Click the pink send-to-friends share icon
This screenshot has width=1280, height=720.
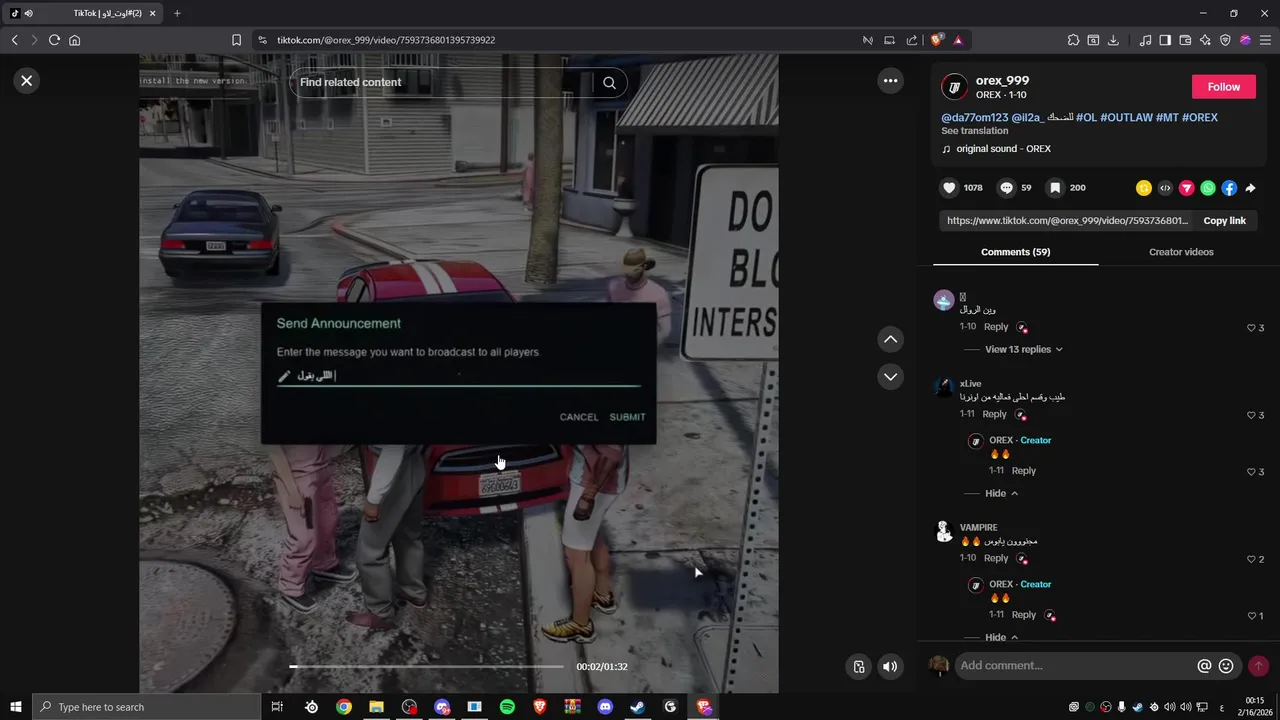click(1187, 188)
